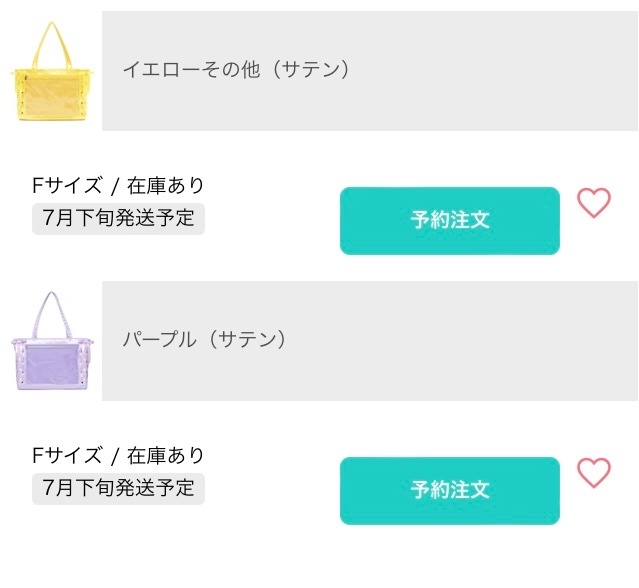Tap the purple bag's handle in thumbnail
The image size is (639, 588).
51,315
